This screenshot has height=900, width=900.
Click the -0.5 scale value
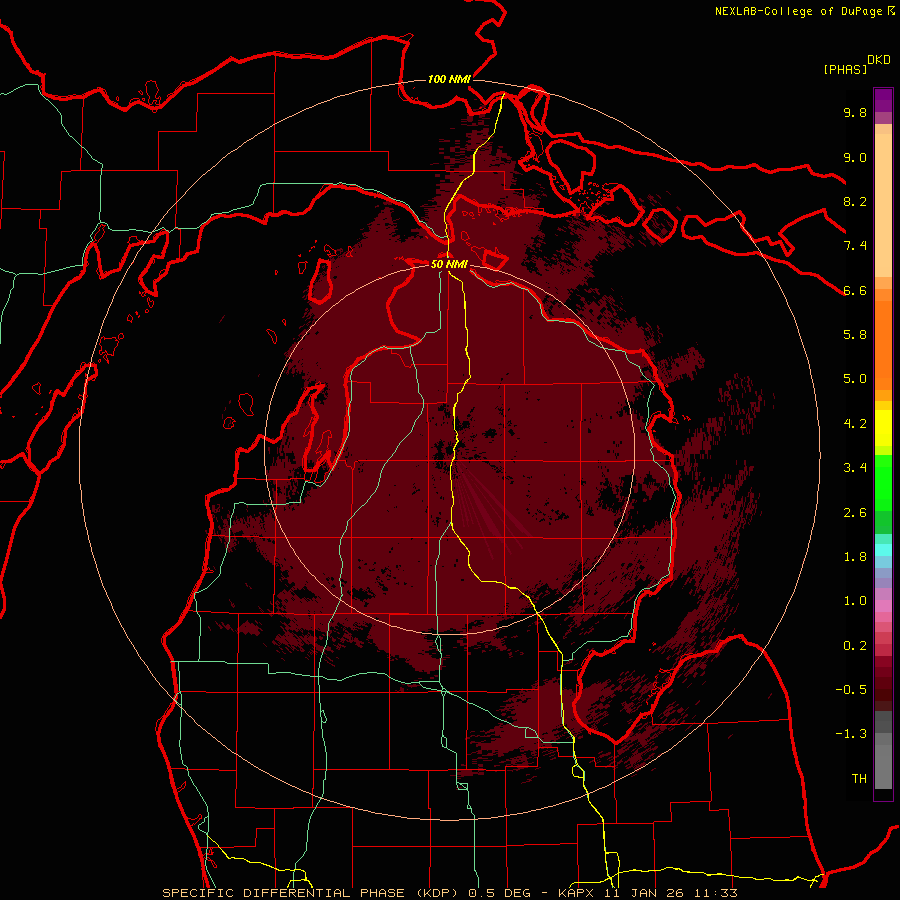(851, 690)
